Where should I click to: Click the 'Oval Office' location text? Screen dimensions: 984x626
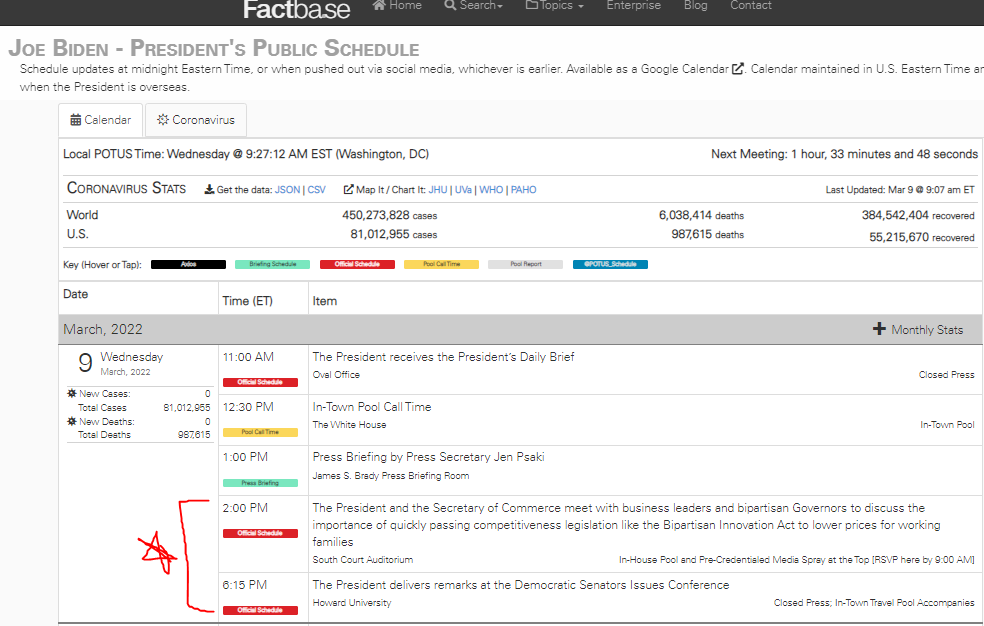coord(336,375)
